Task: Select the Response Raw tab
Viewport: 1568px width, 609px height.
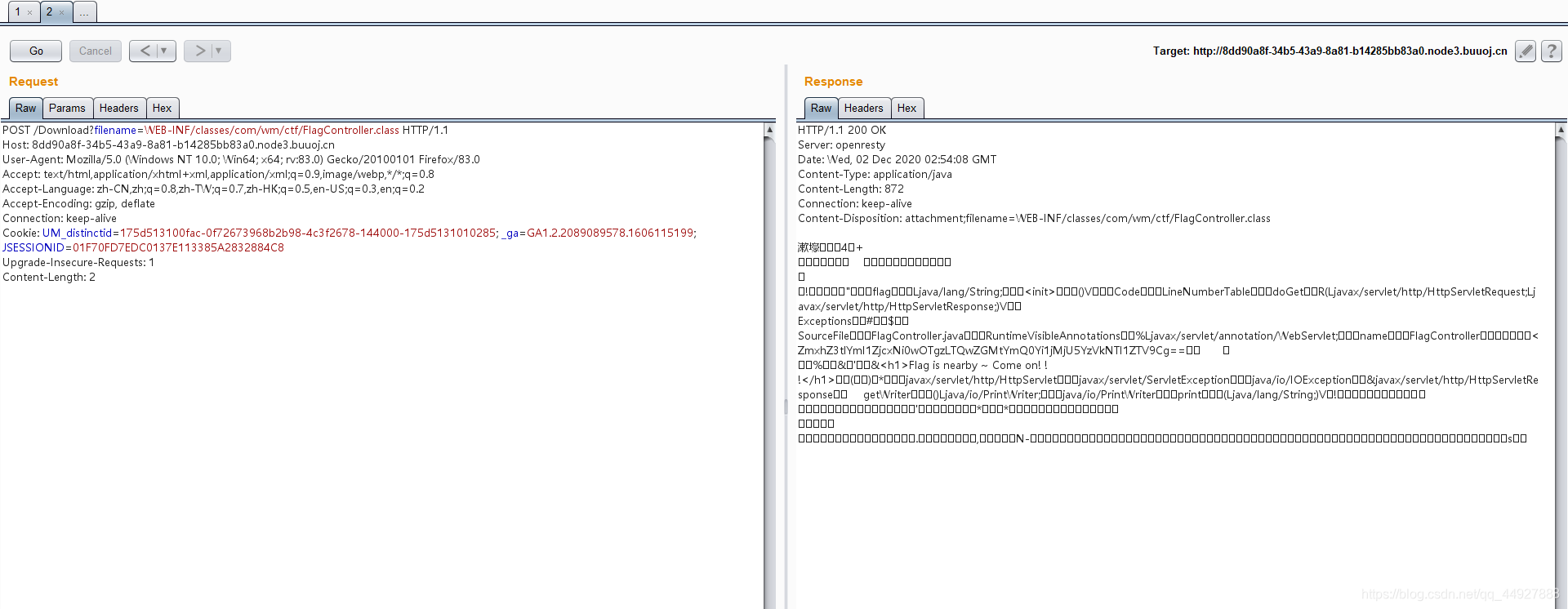Action: coord(821,108)
